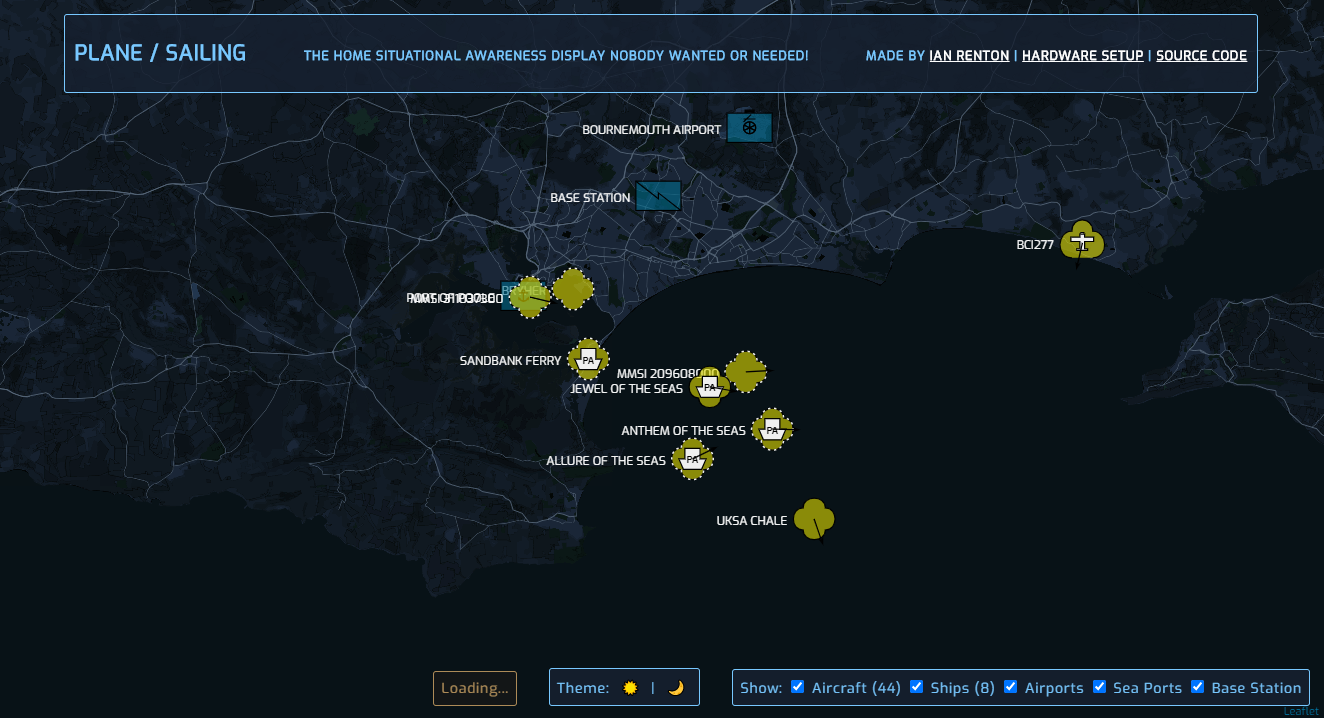Click the Loading status box
This screenshot has height=718, width=1324.
[x=475, y=688]
